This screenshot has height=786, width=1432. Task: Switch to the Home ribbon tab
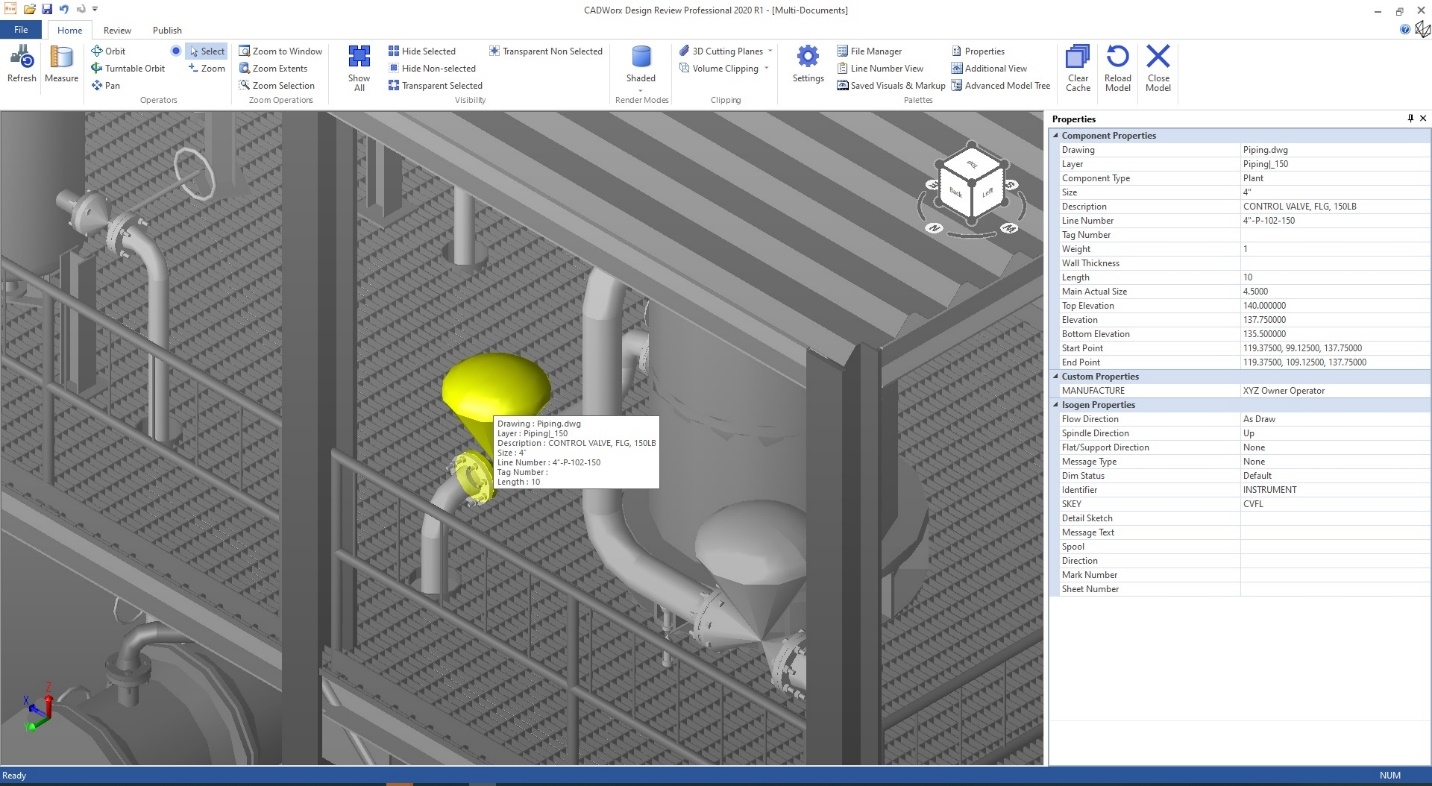[70, 30]
